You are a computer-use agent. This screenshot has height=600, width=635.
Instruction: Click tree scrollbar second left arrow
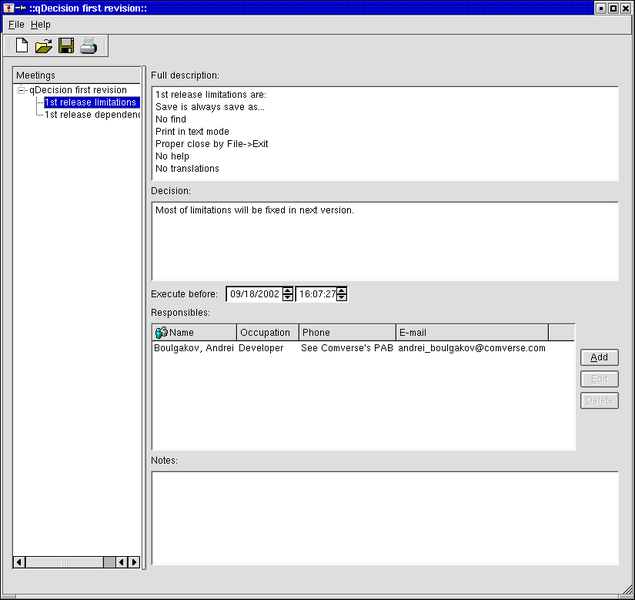[x=121, y=562]
